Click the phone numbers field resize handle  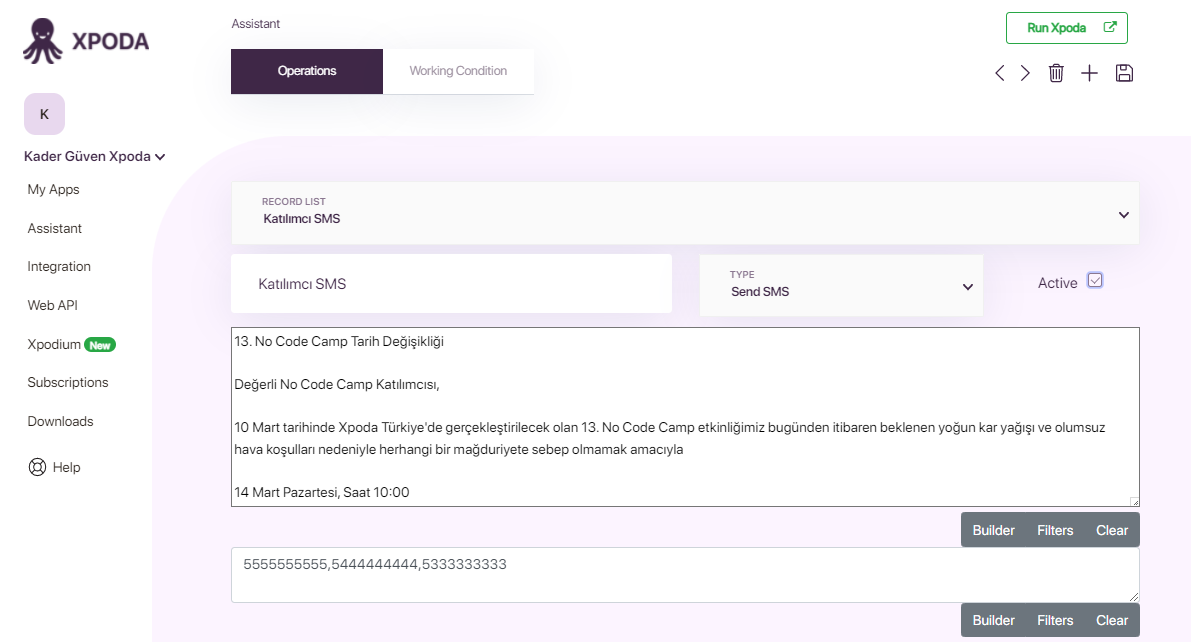tap(1134, 597)
